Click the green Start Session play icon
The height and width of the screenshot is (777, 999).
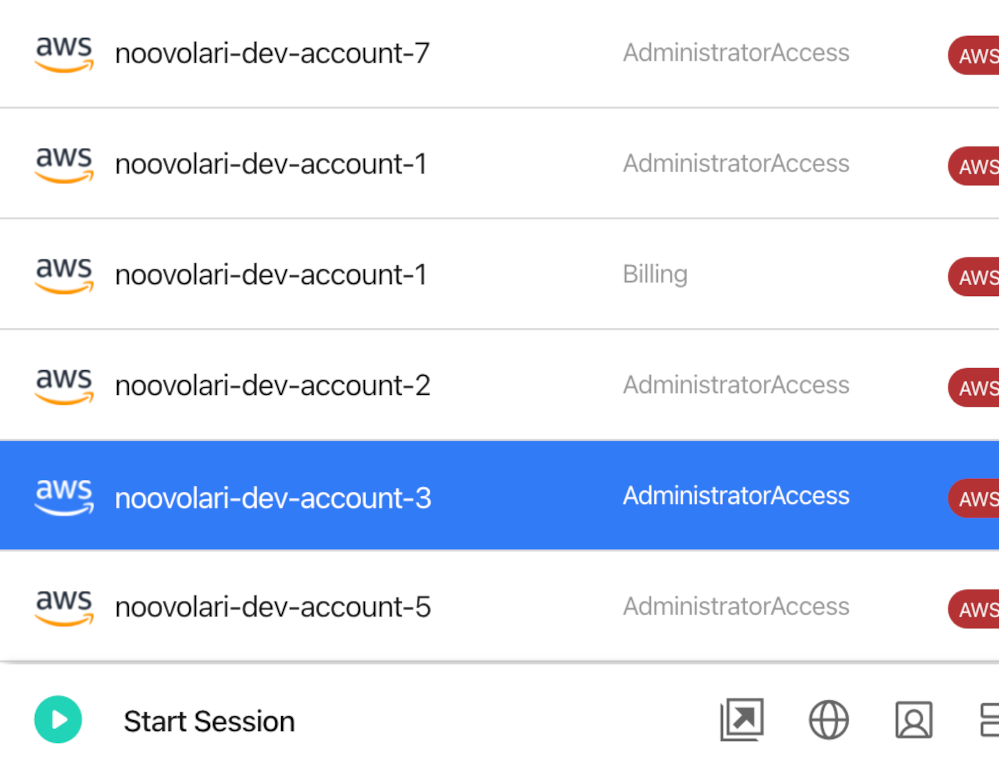click(58, 720)
